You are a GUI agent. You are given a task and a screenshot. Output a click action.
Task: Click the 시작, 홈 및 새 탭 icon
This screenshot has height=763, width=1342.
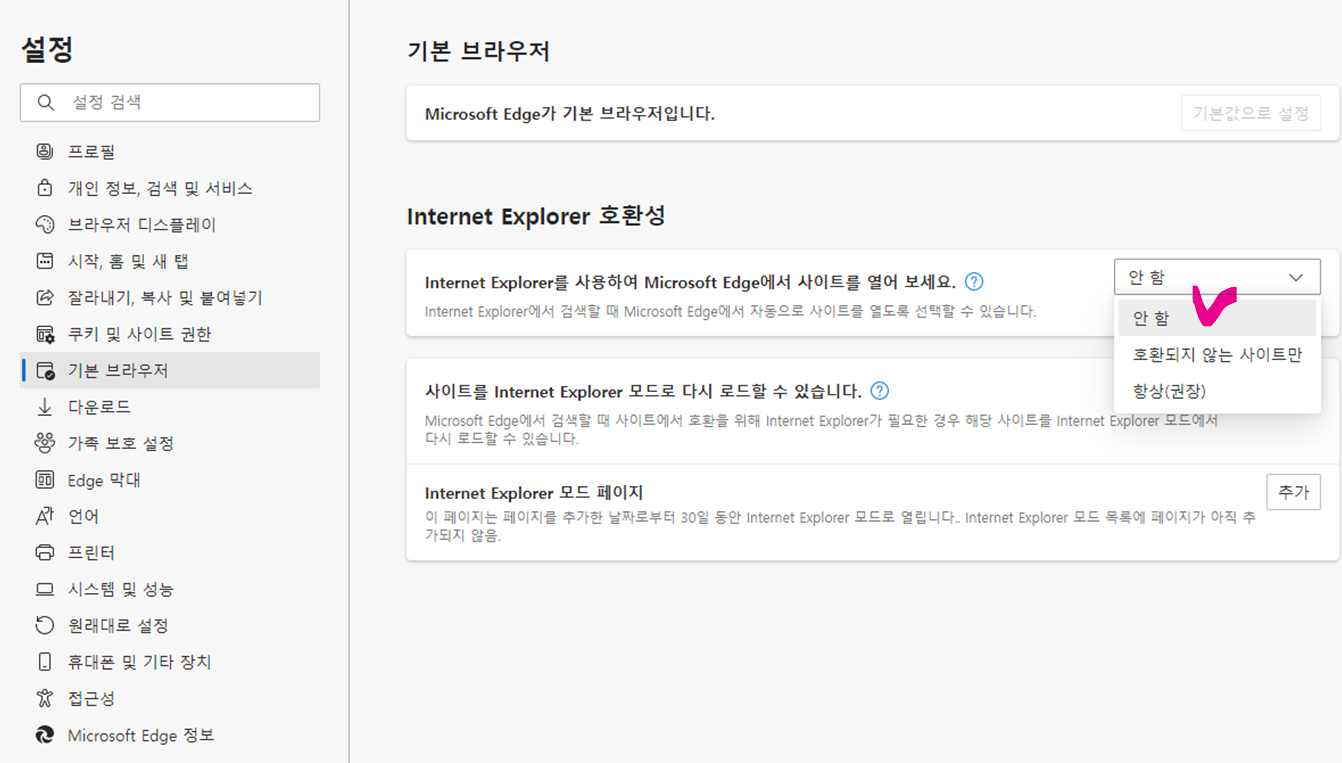[44, 261]
